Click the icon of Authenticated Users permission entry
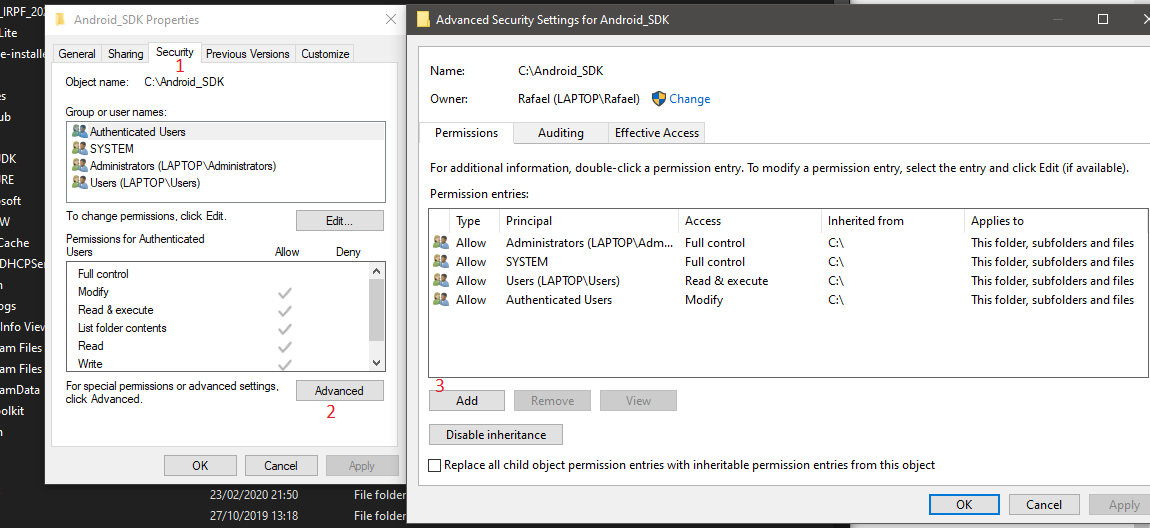 click(x=441, y=299)
